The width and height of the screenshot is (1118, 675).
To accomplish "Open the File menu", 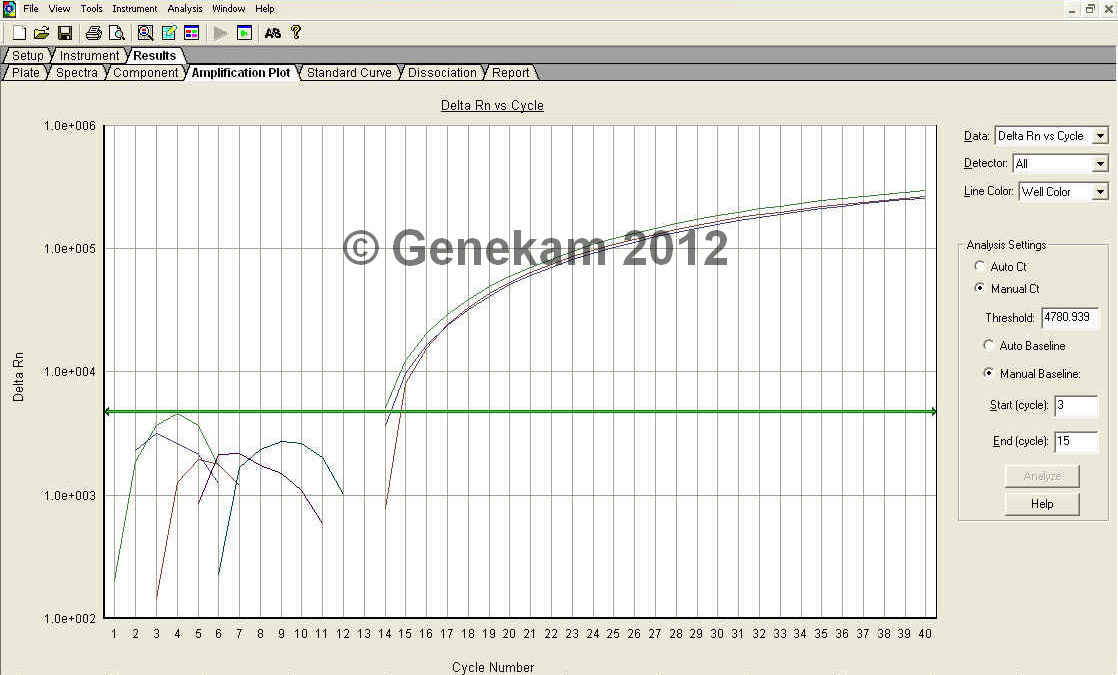I will [31, 9].
